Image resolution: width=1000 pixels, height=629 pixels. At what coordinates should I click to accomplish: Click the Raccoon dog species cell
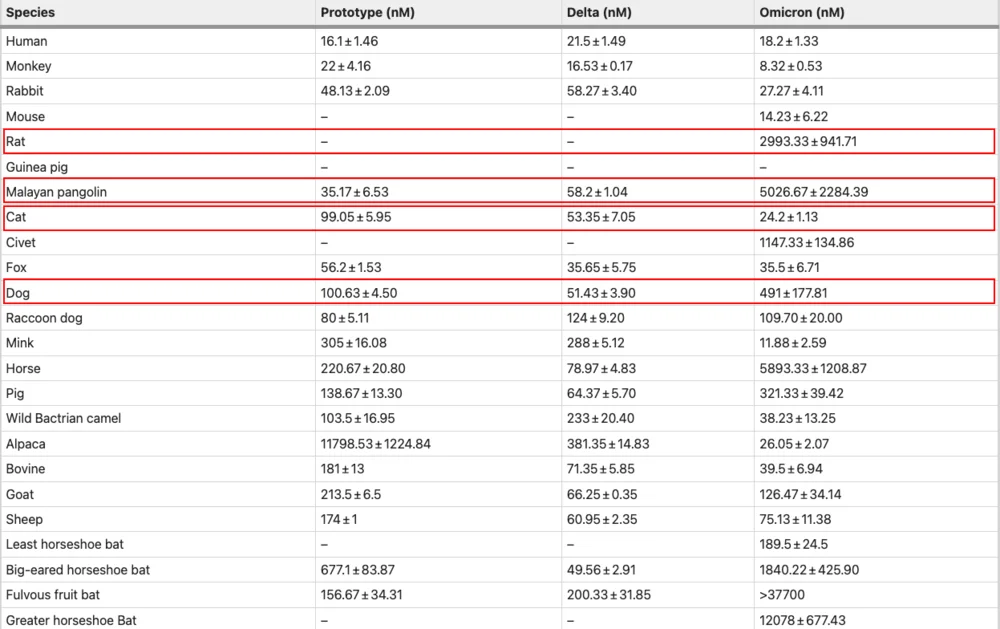click(x=44, y=318)
